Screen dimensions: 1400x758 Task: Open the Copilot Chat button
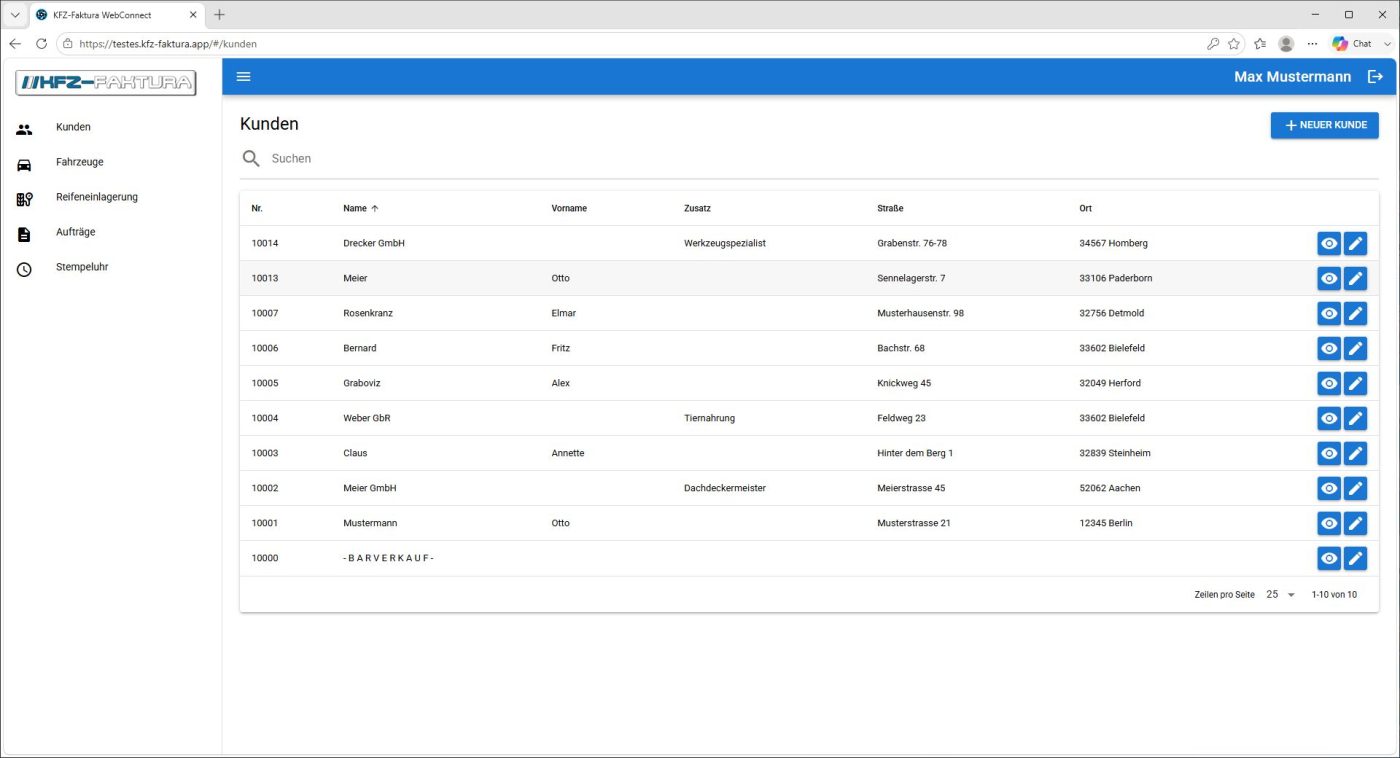click(x=1352, y=44)
